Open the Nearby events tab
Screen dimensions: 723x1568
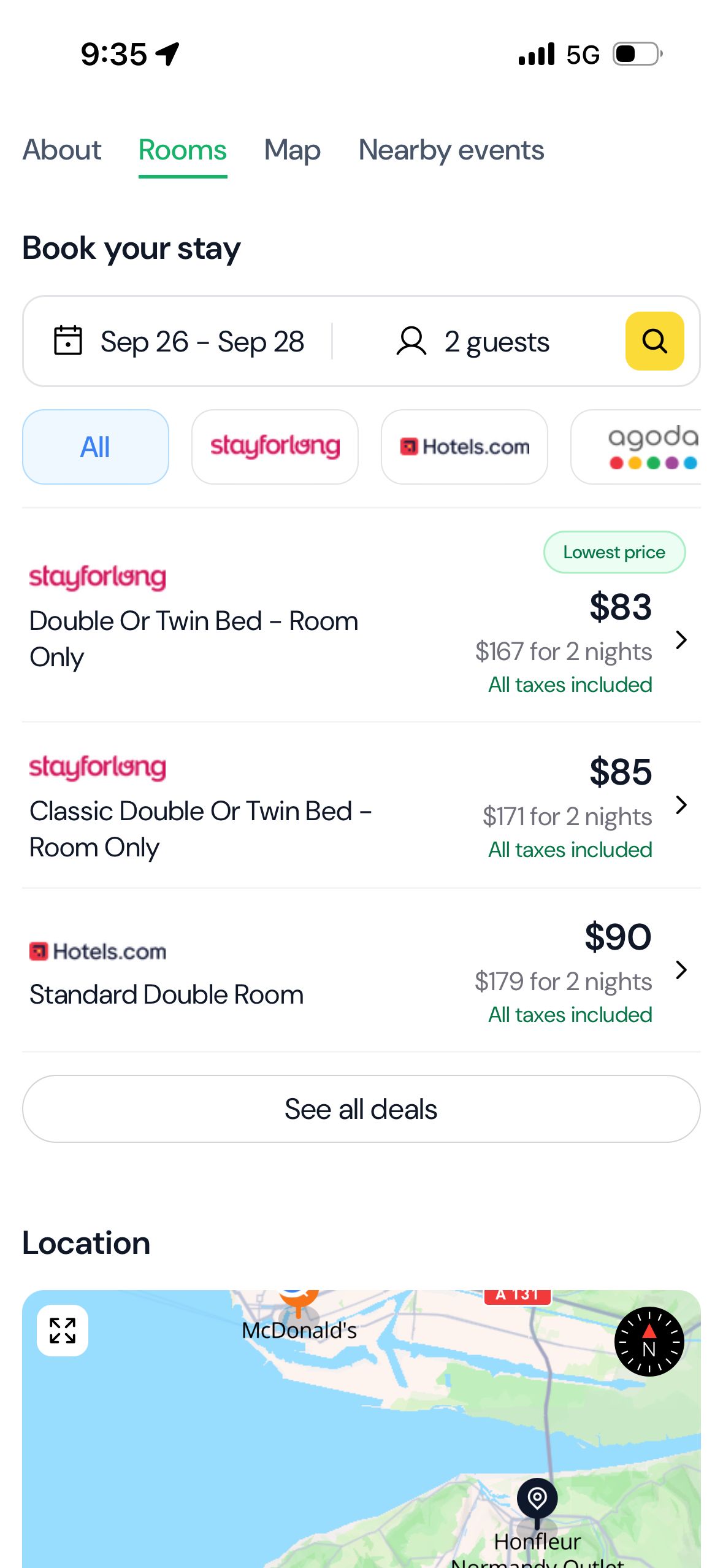(451, 150)
